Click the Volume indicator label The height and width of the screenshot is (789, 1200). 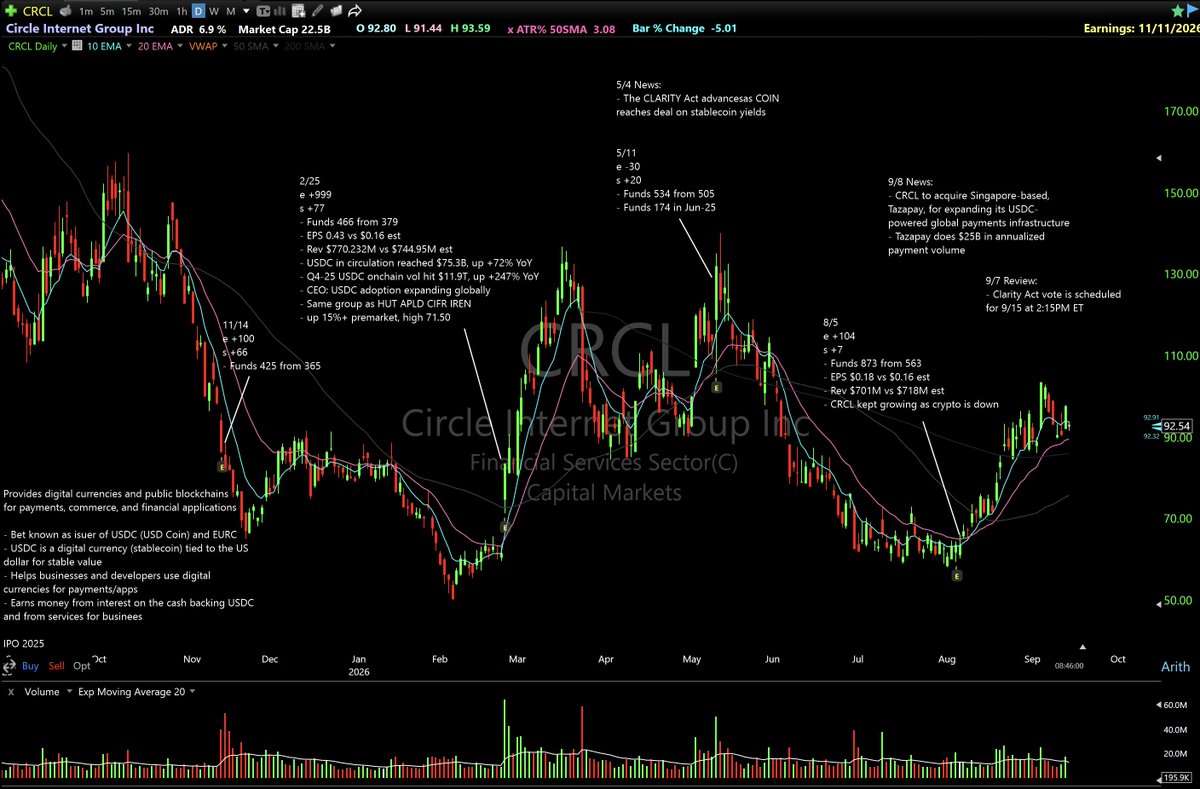42,691
